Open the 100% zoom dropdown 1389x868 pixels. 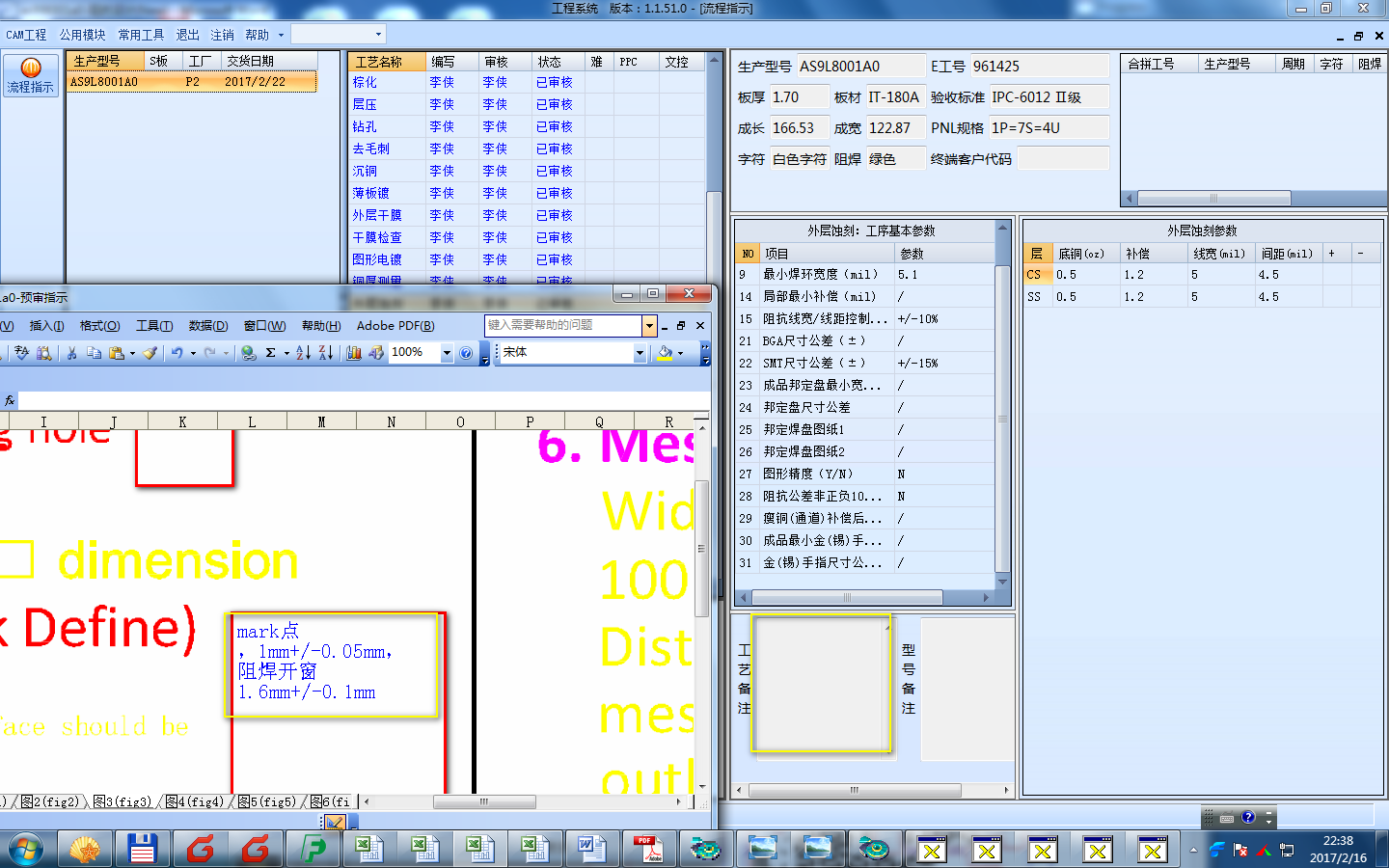[x=447, y=353]
